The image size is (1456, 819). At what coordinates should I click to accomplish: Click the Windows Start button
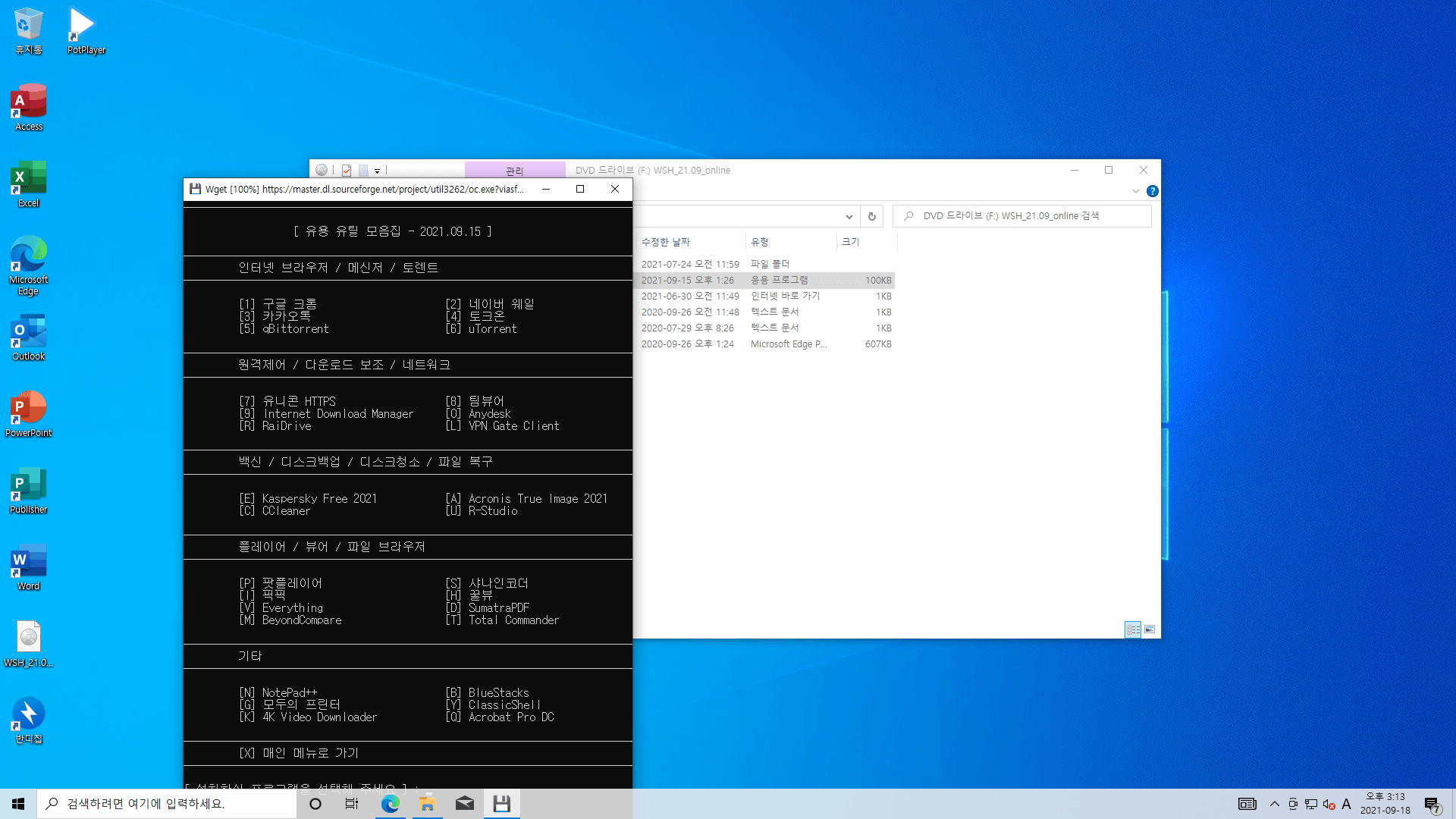pos(18,804)
